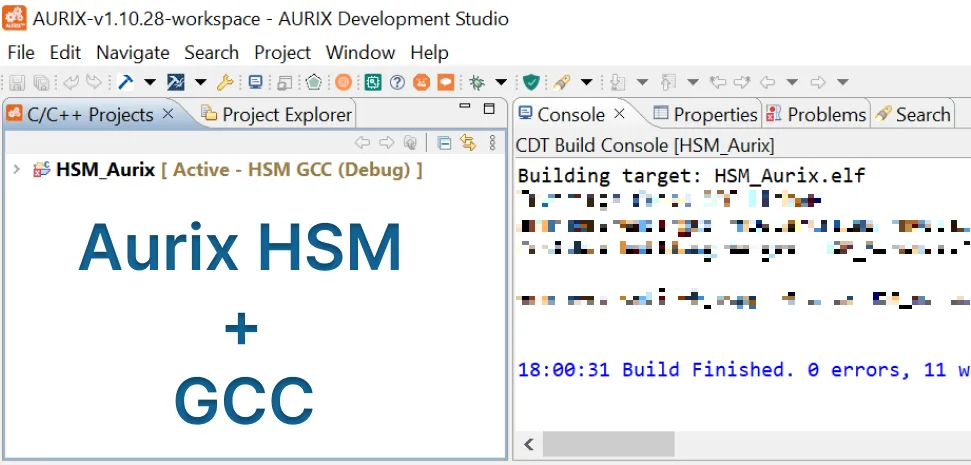Minimize the C/C++ Projects panel
The image size is (971, 465).
click(465, 107)
